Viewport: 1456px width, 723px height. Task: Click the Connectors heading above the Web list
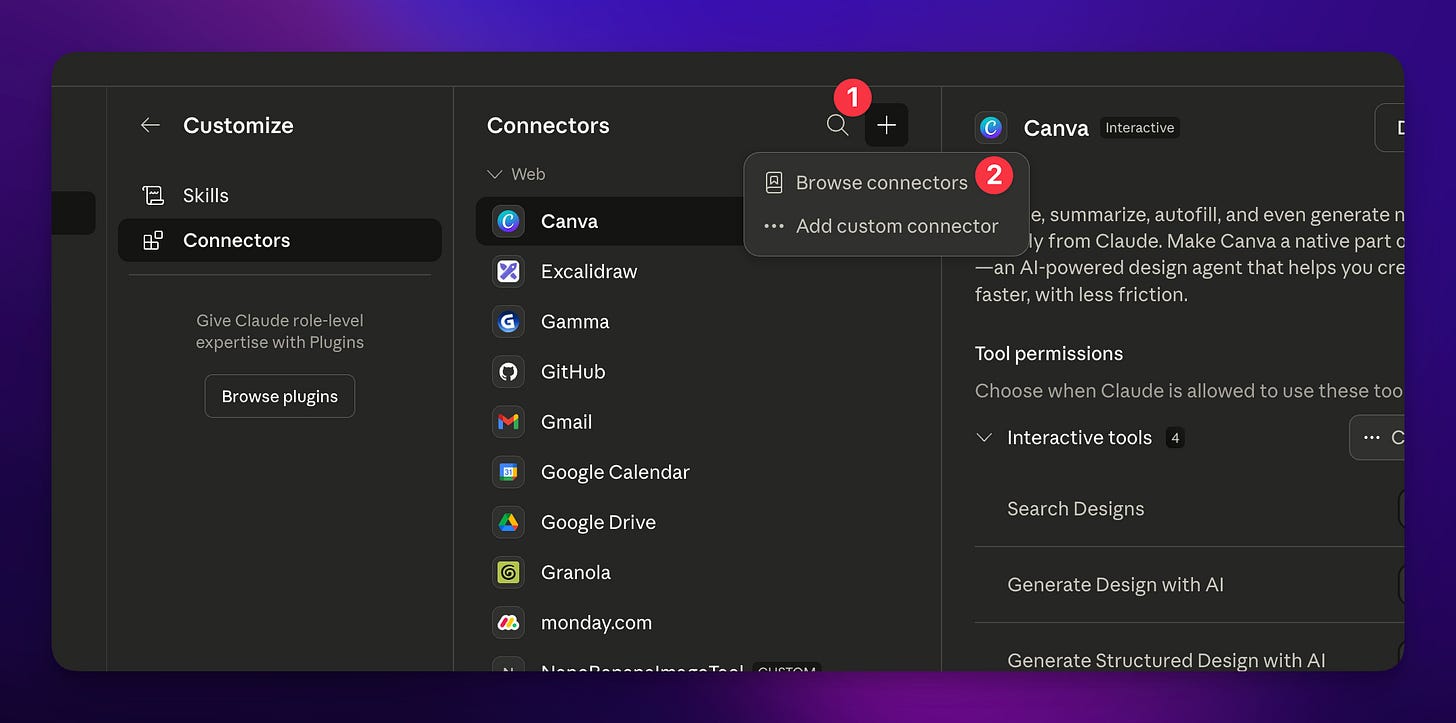tap(548, 125)
